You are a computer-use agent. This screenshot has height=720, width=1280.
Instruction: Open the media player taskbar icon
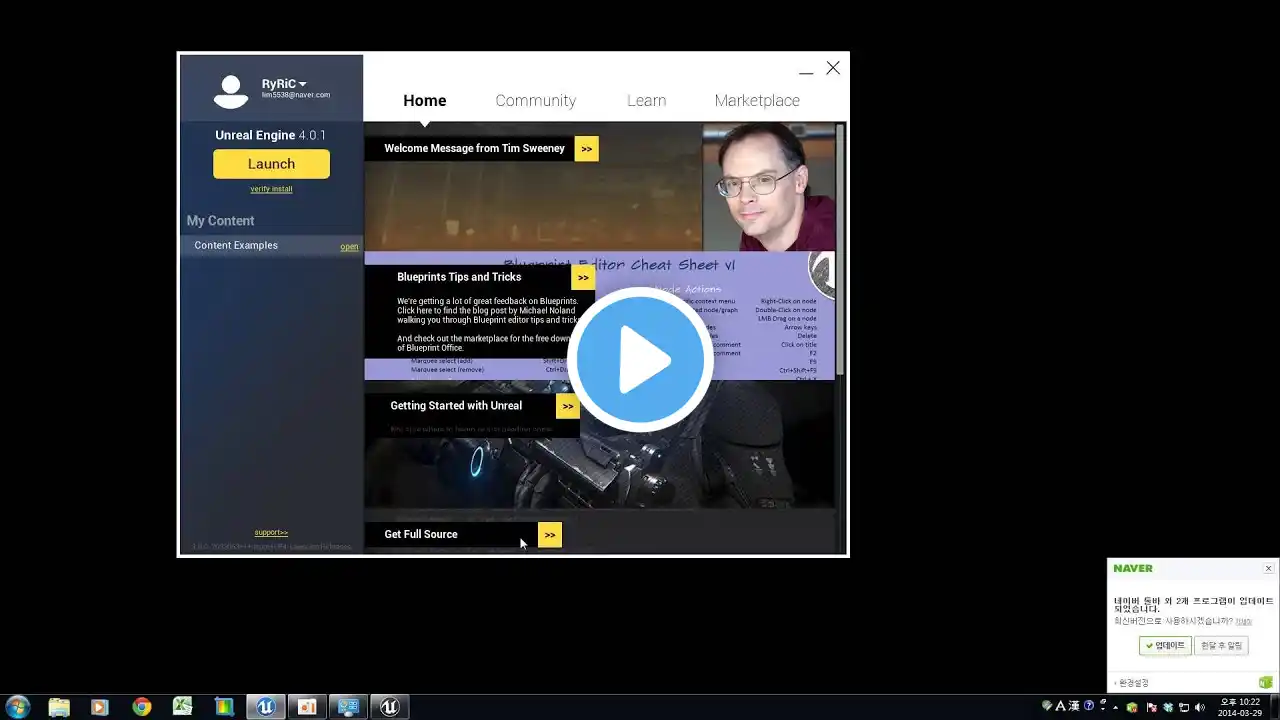[99, 707]
